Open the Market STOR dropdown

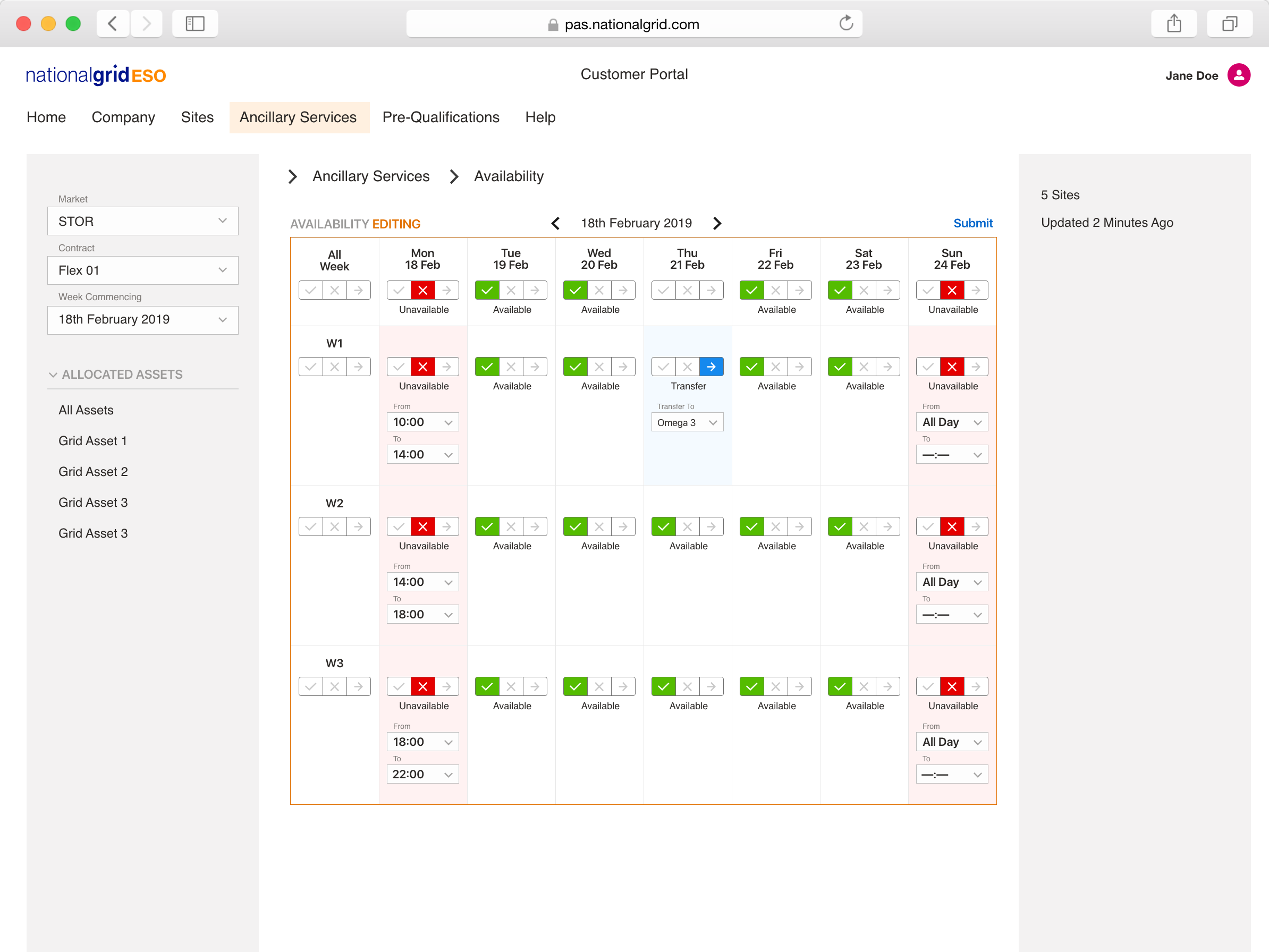click(x=142, y=221)
